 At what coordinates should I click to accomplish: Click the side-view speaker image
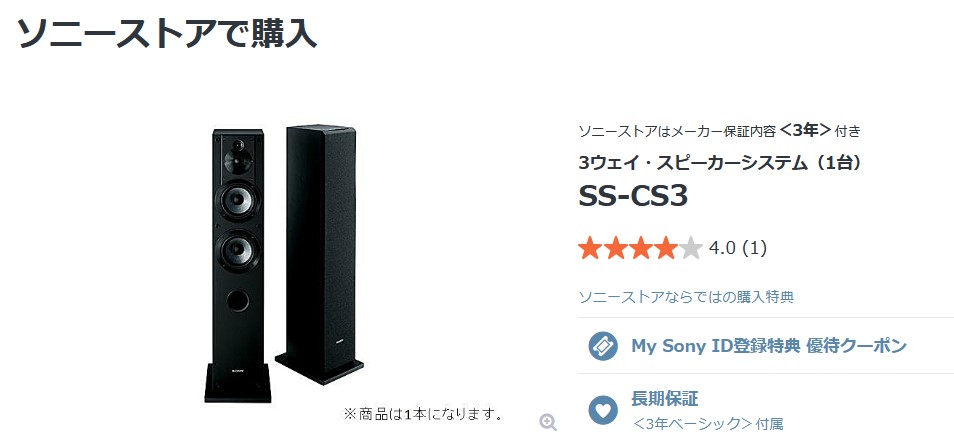click(x=319, y=254)
